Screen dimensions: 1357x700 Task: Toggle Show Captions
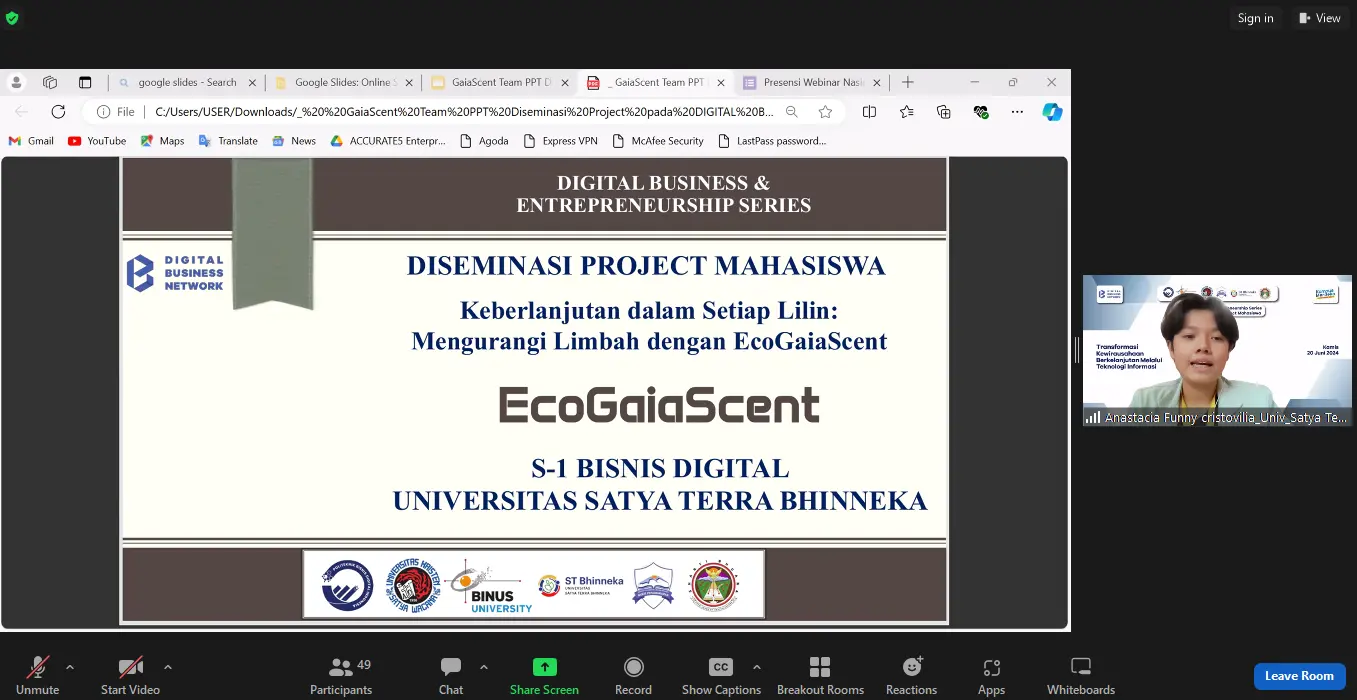coord(721,675)
